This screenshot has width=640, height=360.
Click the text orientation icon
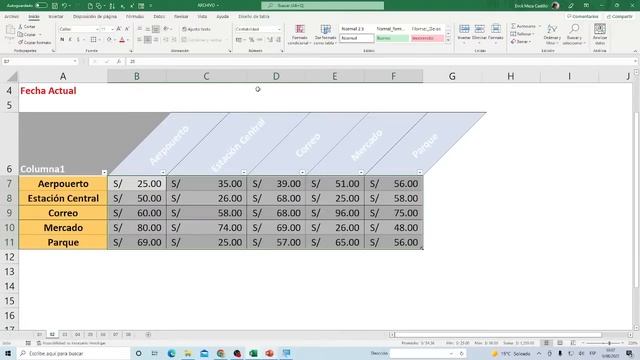pyautogui.click(x=166, y=29)
